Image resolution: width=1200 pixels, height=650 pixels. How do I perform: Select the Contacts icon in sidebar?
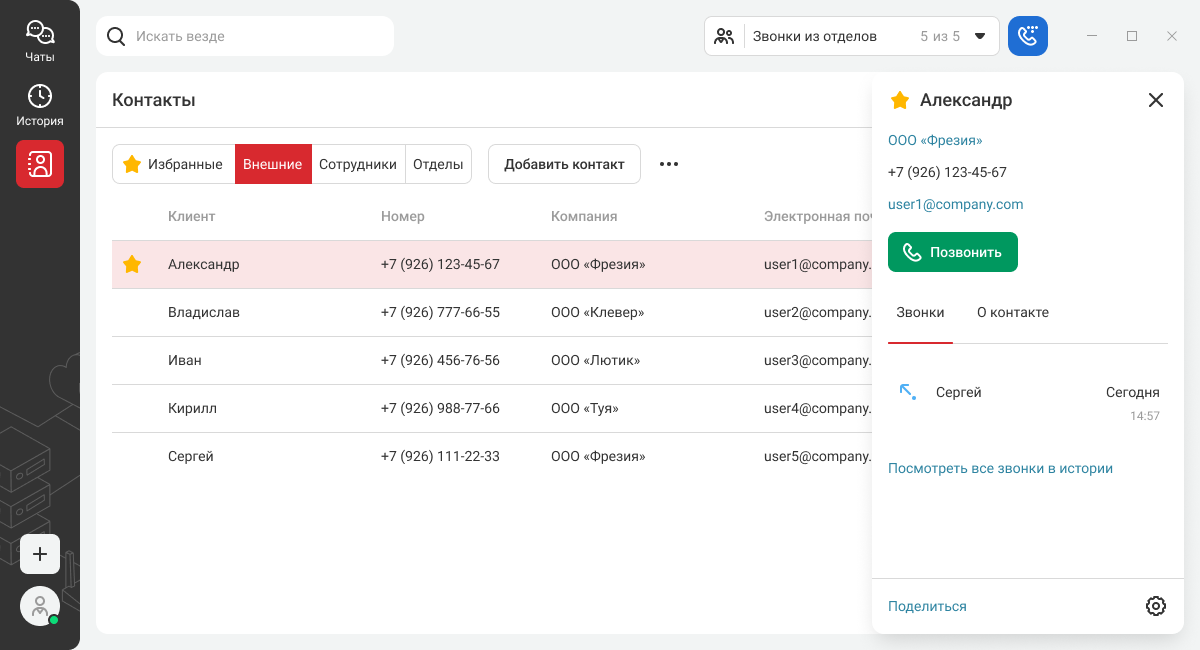(40, 164)
